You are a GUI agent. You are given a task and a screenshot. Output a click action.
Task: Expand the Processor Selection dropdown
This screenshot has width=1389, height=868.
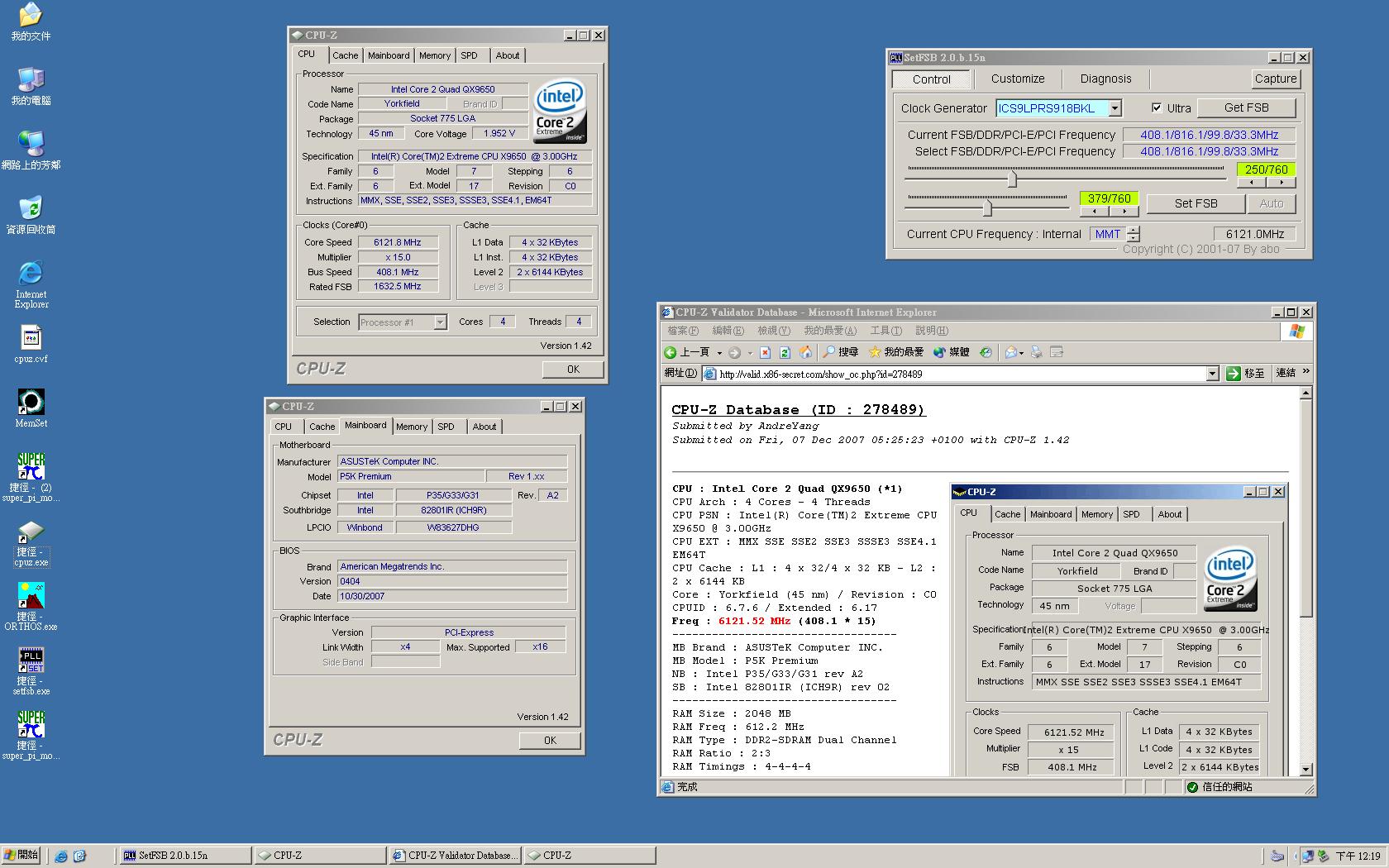[440, 322]
